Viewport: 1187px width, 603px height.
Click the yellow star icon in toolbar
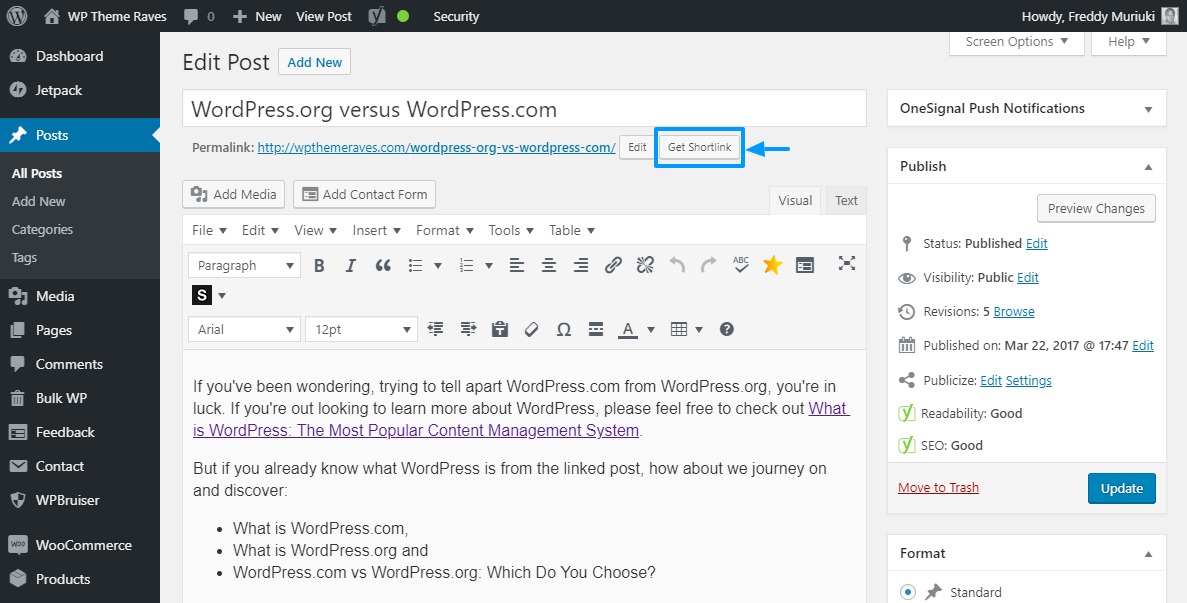[x=772, y=265]
